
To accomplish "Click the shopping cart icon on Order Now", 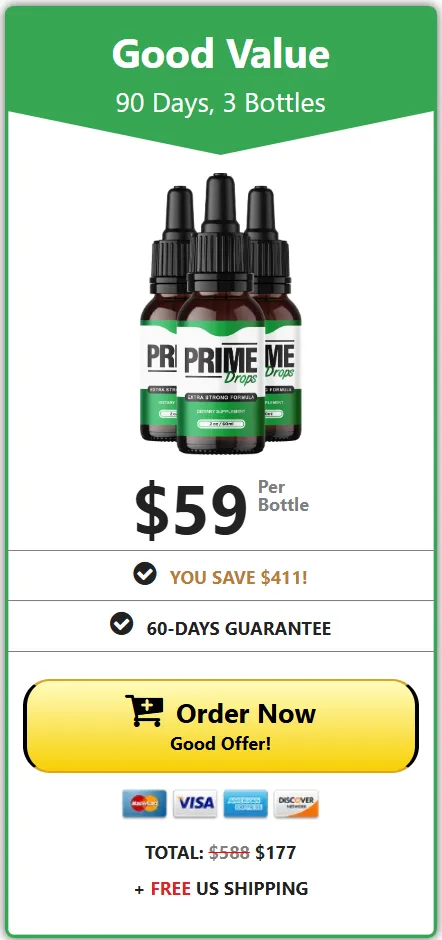I will point(144,710).
